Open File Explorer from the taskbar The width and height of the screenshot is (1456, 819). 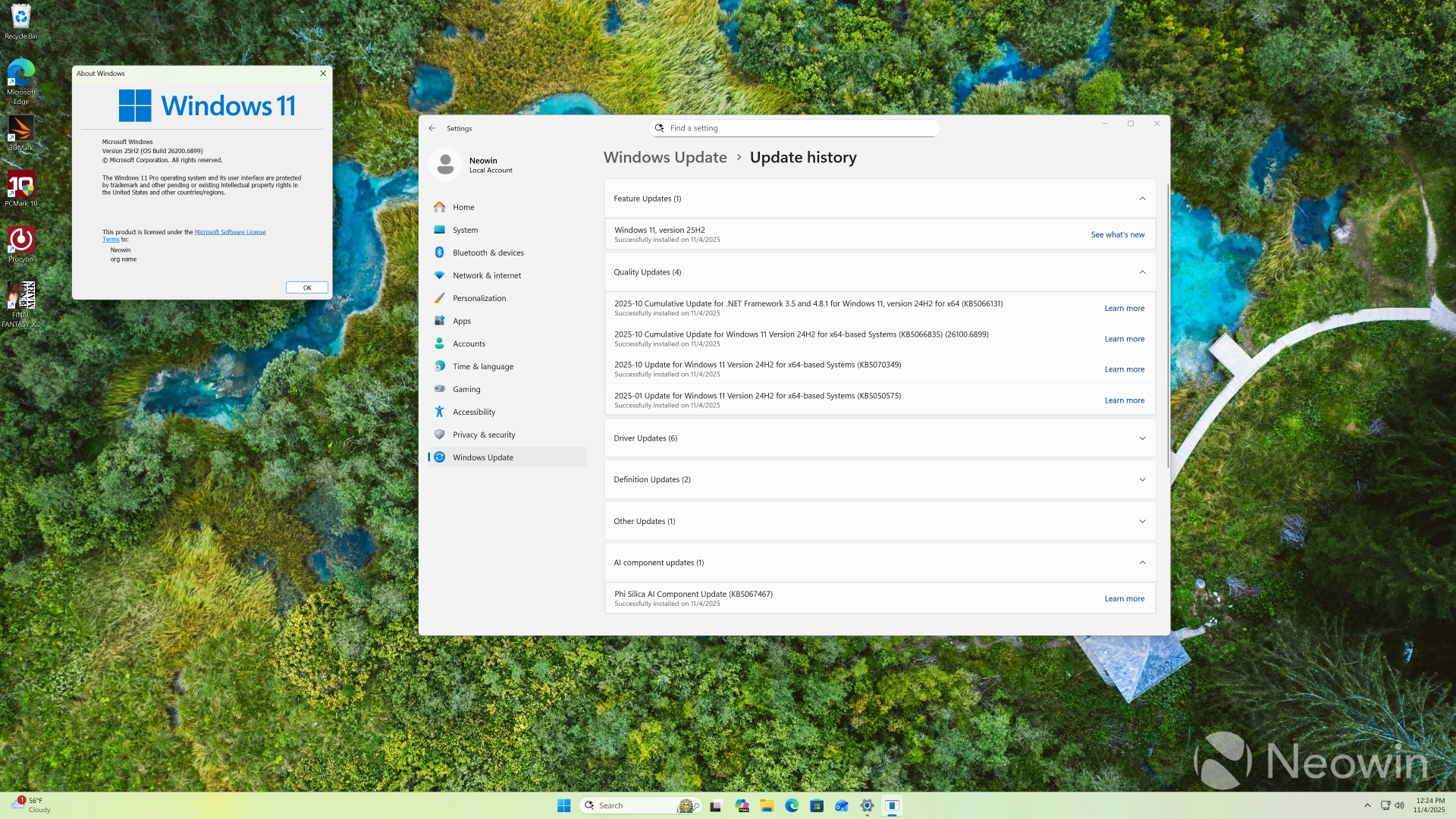click(767, 805)
